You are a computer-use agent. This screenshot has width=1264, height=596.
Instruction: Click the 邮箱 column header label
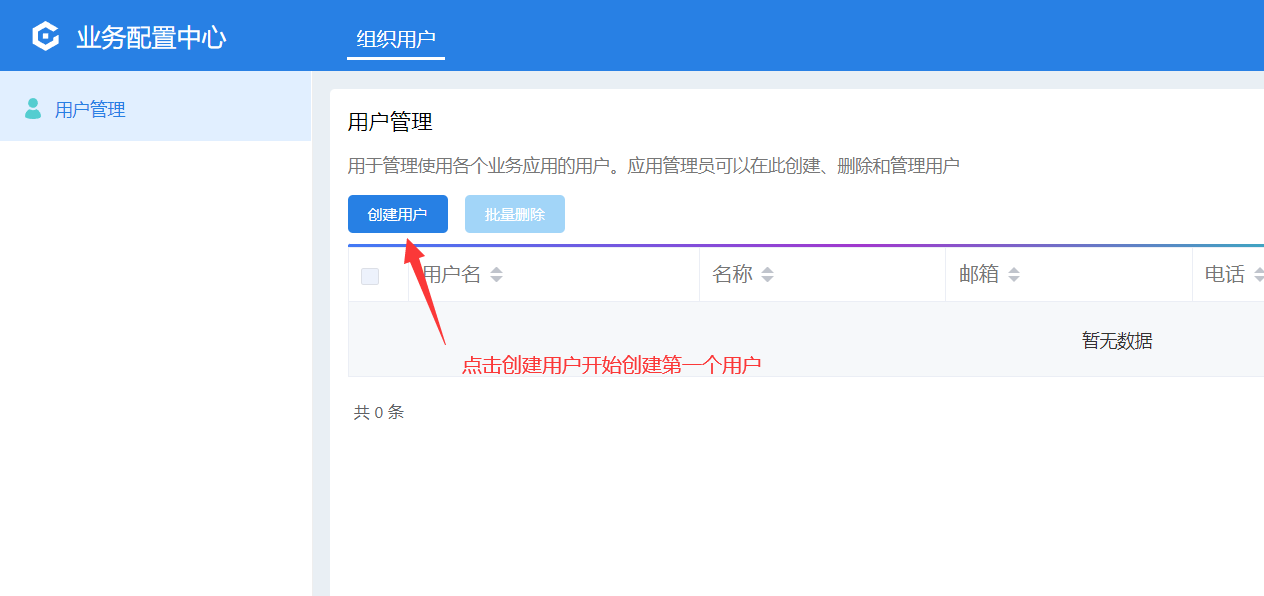point(979,275)
